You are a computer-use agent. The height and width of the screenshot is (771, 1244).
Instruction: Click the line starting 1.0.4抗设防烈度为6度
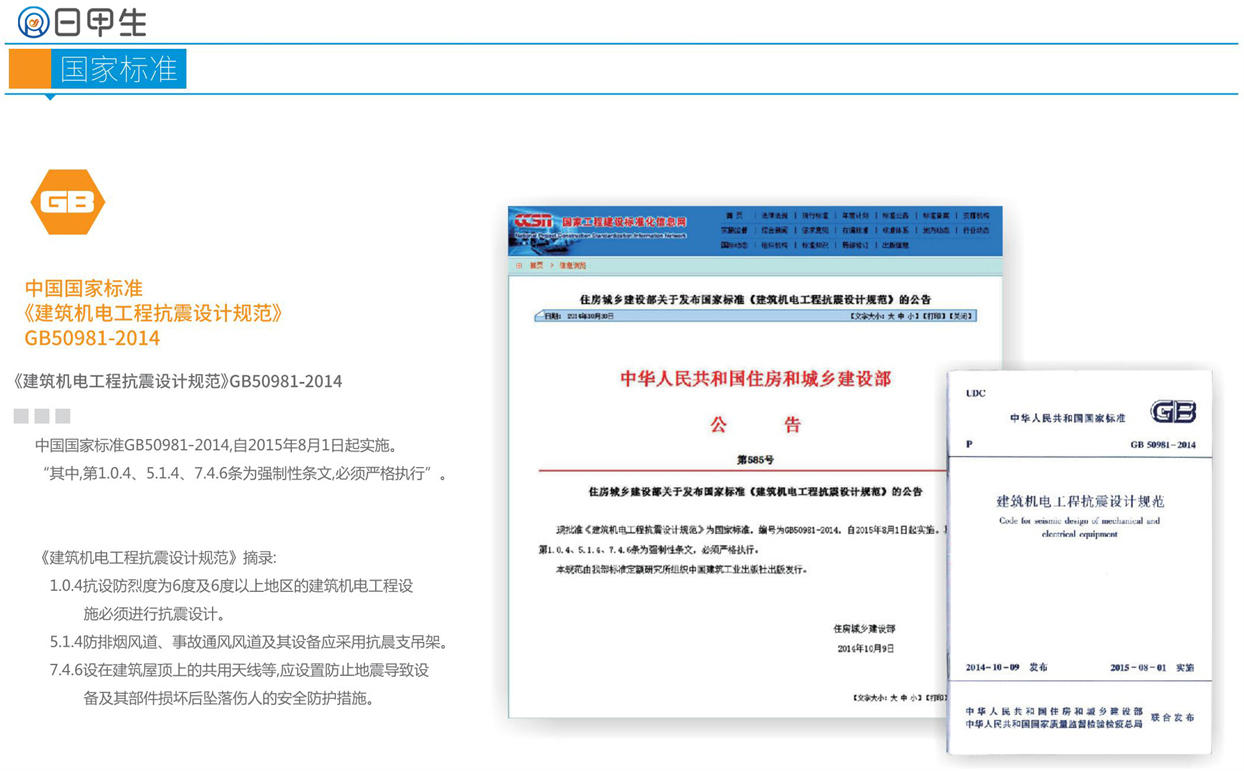pyautogui.click(x=231, y=586)
